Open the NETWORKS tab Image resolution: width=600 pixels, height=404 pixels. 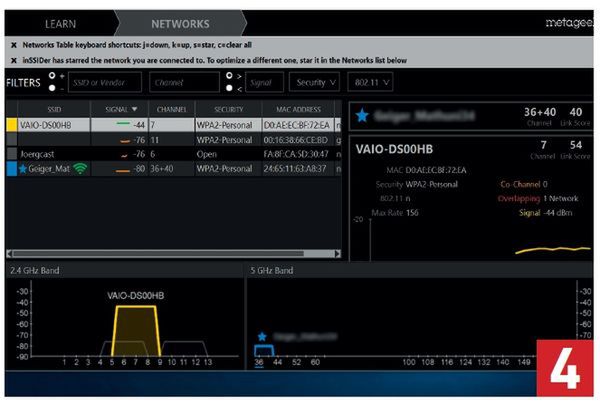click(x=180, y=24)
